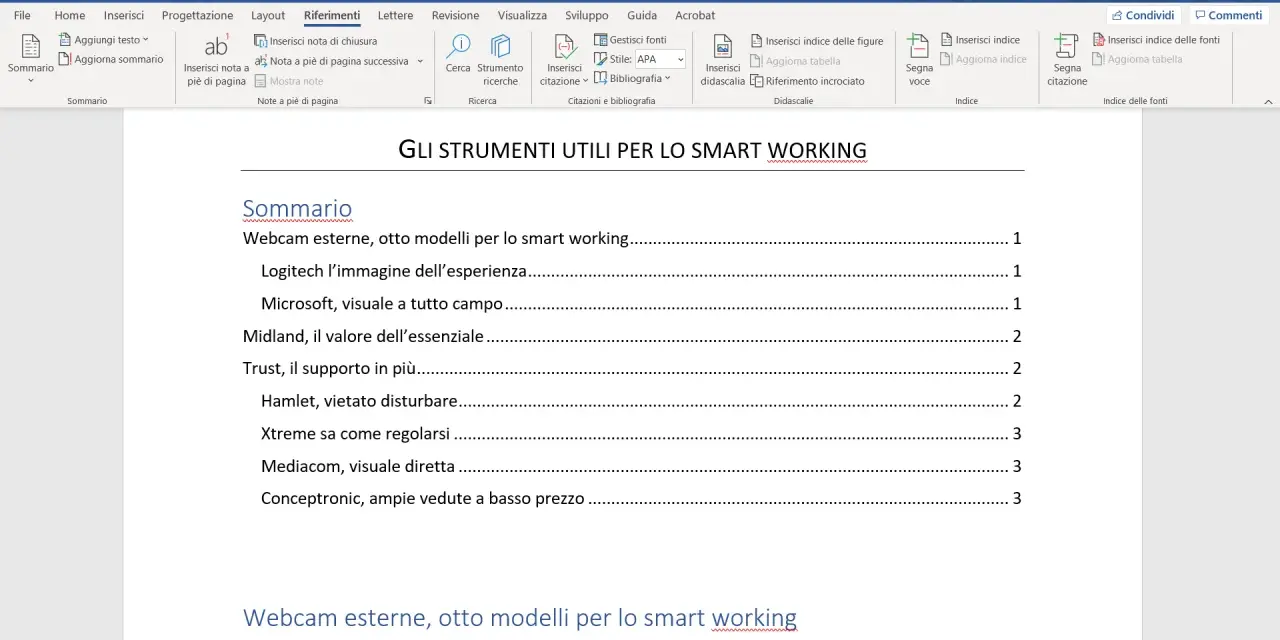The height and width of the screenshot is (640, 1280).
Task: Expand next footnote dropdown arrow
Action: coord(420,61)
